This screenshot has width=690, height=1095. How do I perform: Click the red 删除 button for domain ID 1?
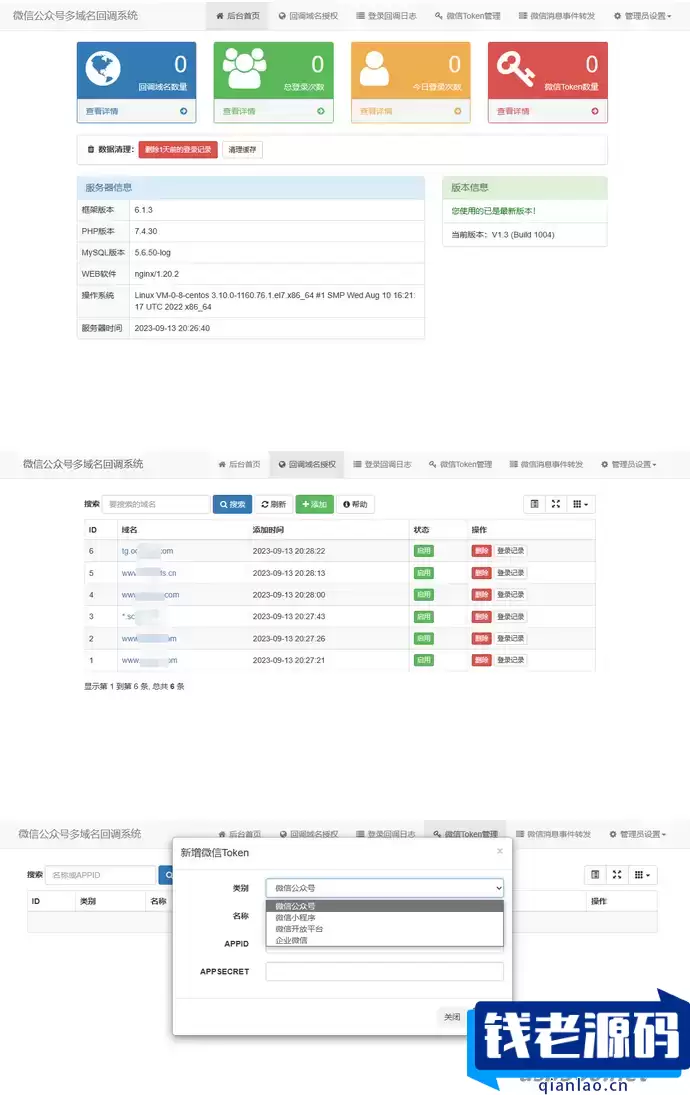pyautogui.click(x=482, y=660)
